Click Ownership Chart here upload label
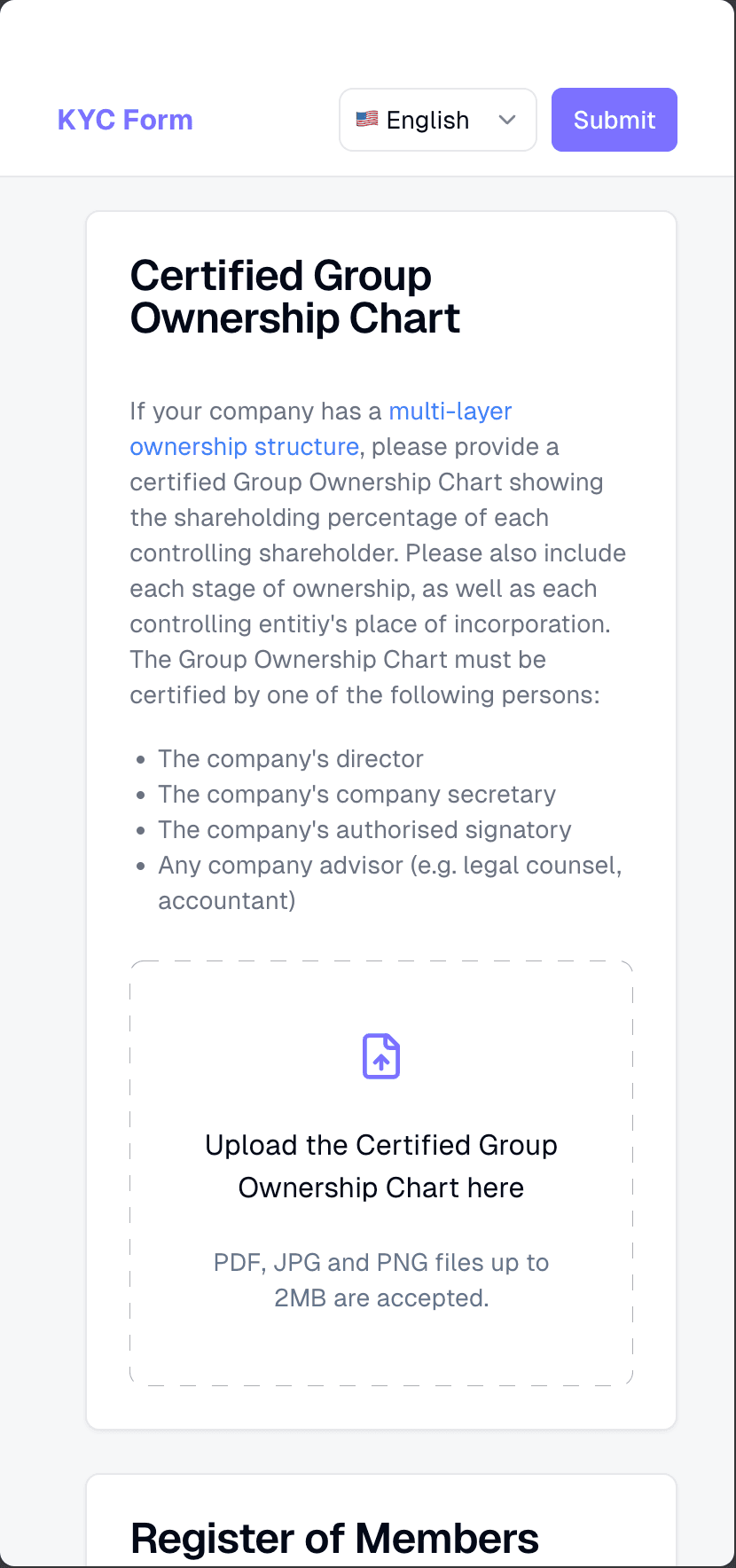This screenshot has height=1568, width=736. coord(381,1188)
